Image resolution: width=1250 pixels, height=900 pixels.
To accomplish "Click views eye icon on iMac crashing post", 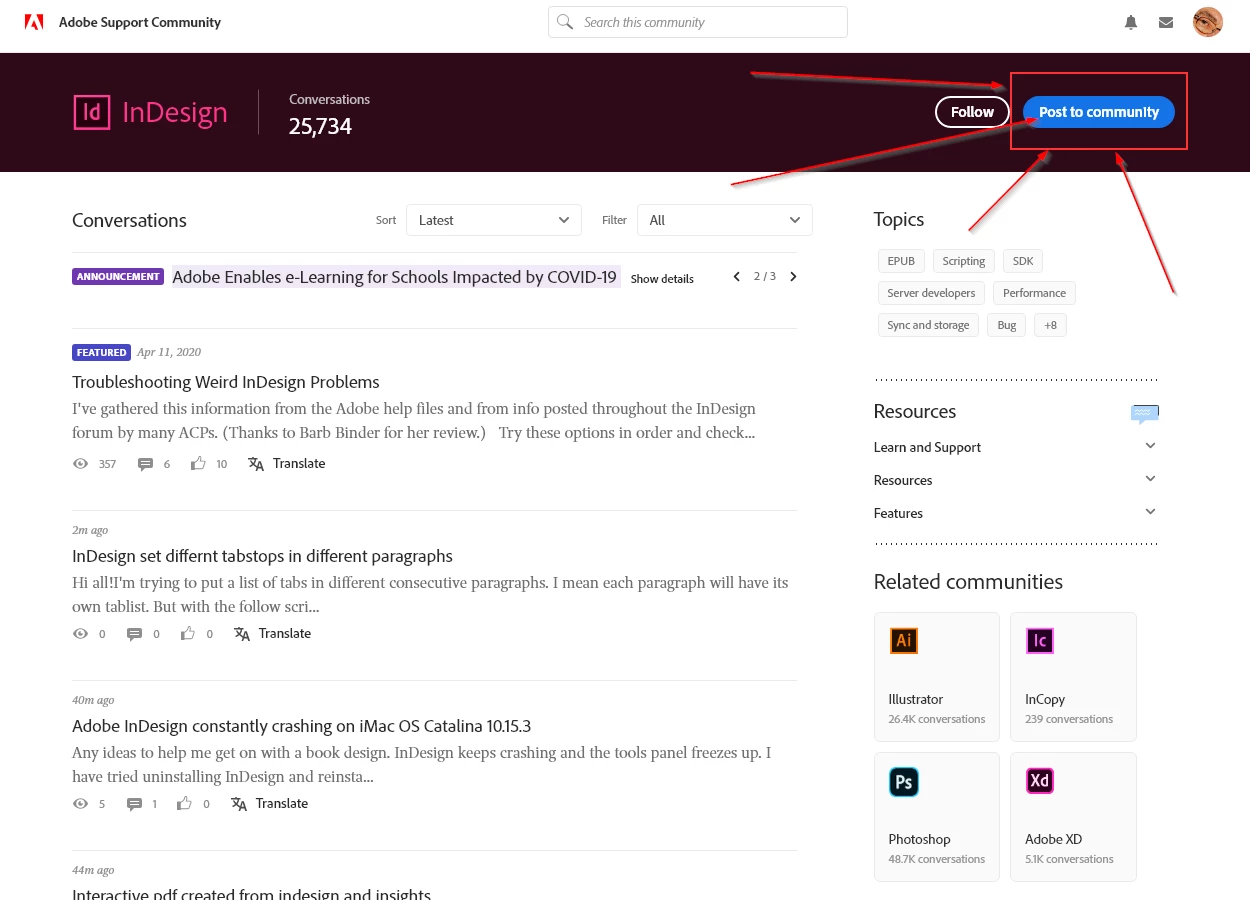I will [x=81, y=804].
